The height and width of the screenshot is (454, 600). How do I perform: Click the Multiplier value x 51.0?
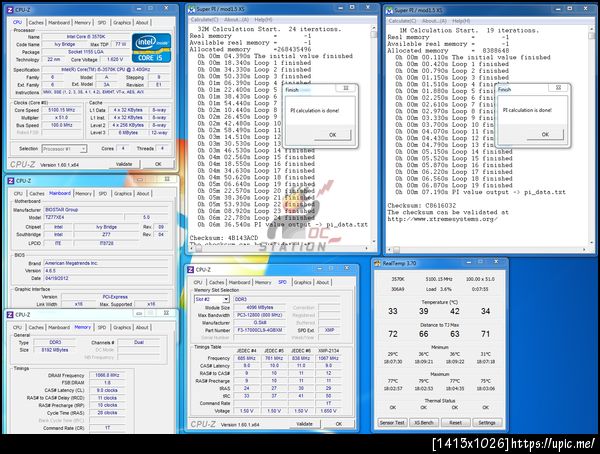tap(61, 118)
